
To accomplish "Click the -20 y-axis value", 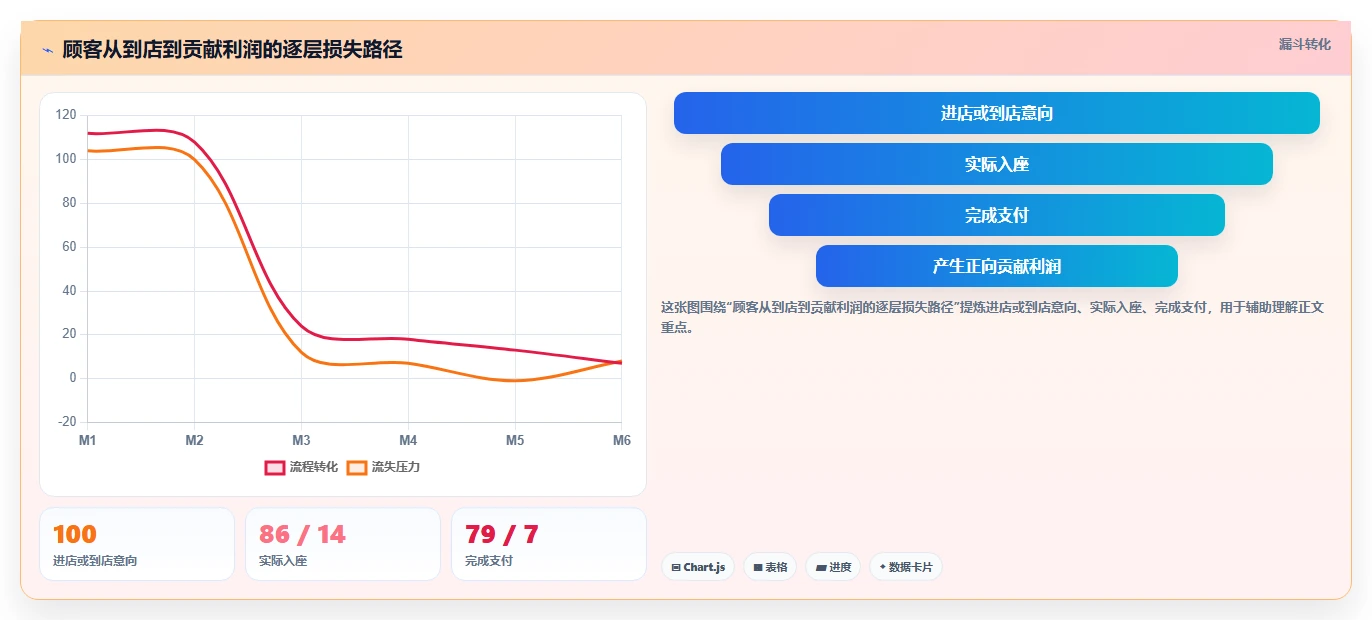I will click(x=66, y=422).
